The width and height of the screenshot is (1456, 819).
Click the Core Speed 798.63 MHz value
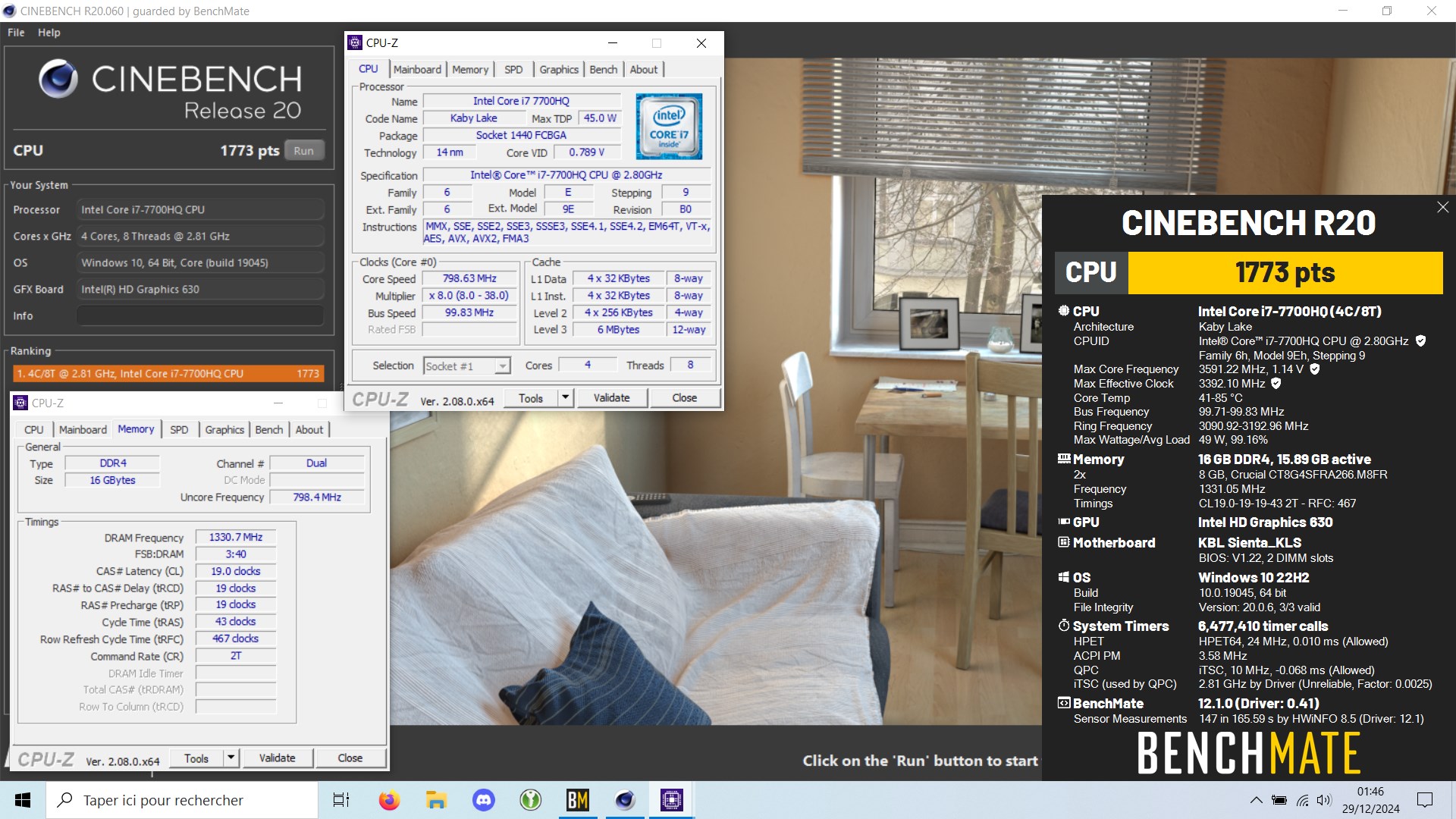(x=469, y=278)
